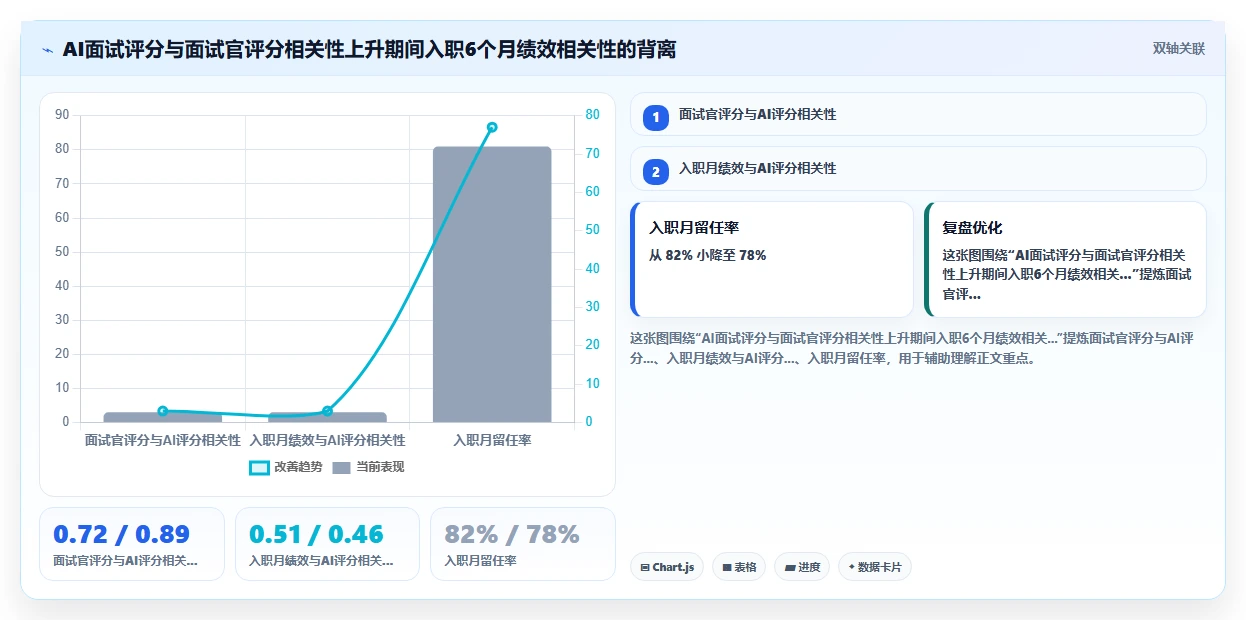This screenshot has width=1246, height=620.
Task: Click the lightning icon beside the title
Action: (47, 49)
